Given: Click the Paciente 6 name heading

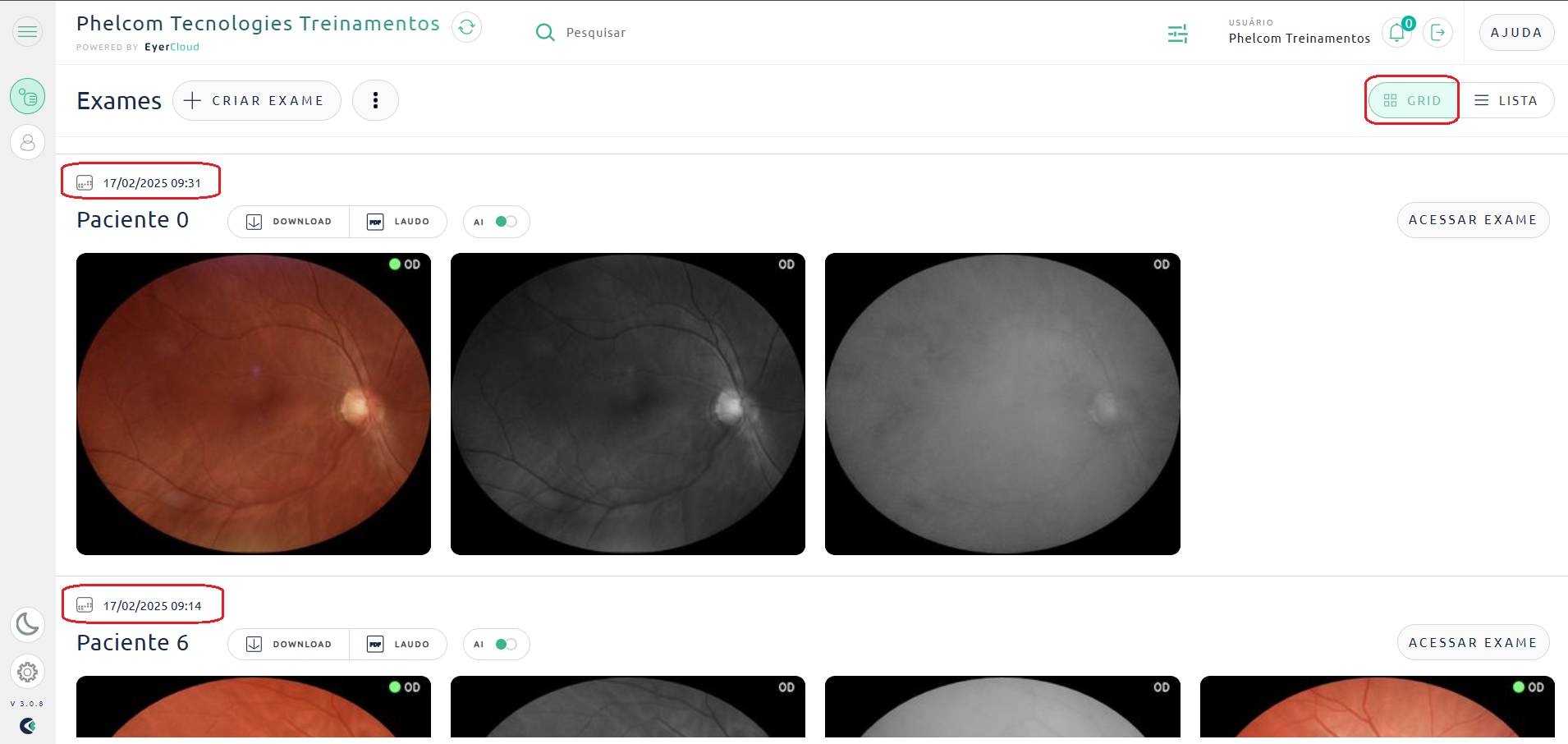Looking at the screenshot, I should [x=133, y=642].
